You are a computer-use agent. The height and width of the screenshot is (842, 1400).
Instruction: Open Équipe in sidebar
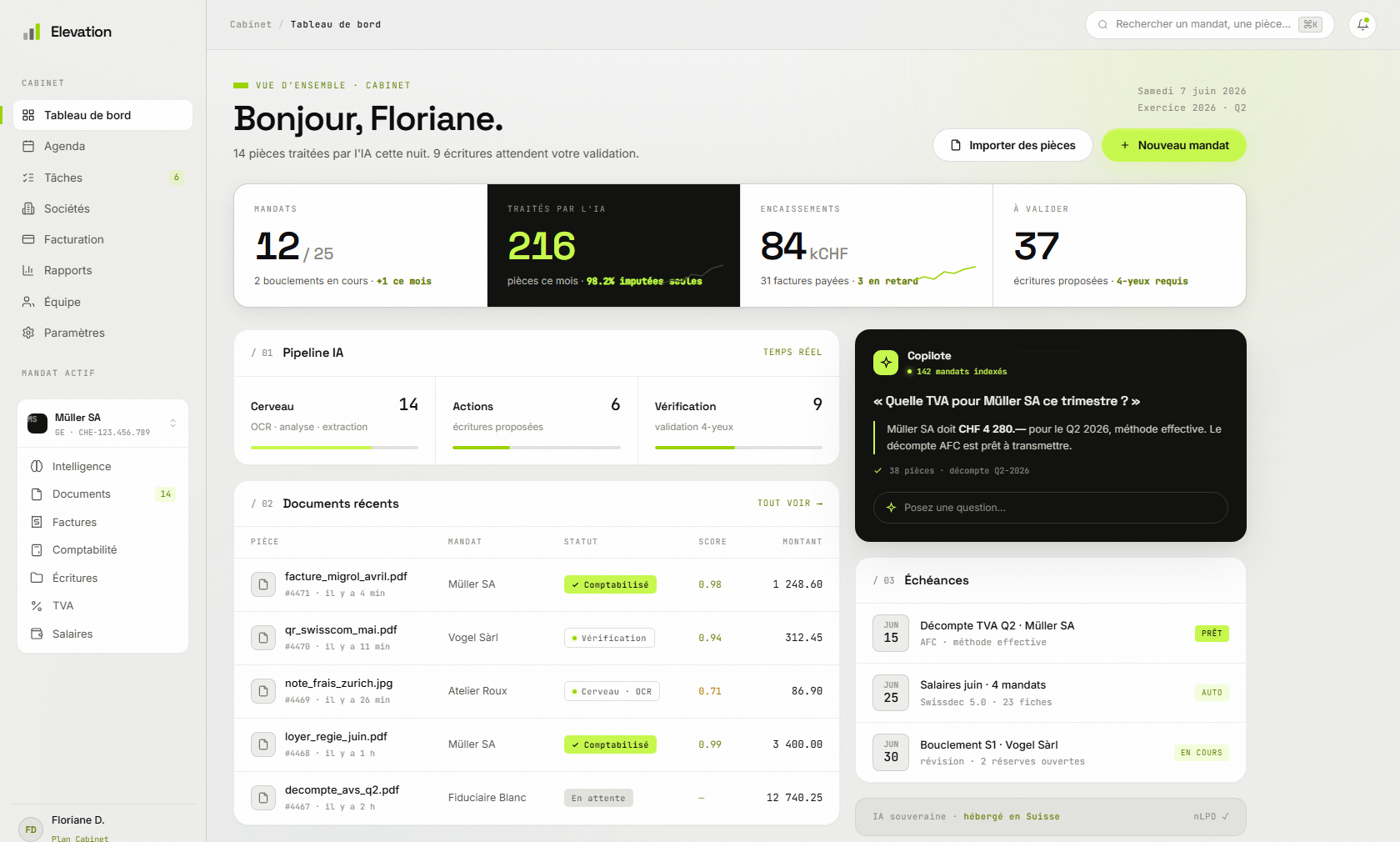click(102, 302)
